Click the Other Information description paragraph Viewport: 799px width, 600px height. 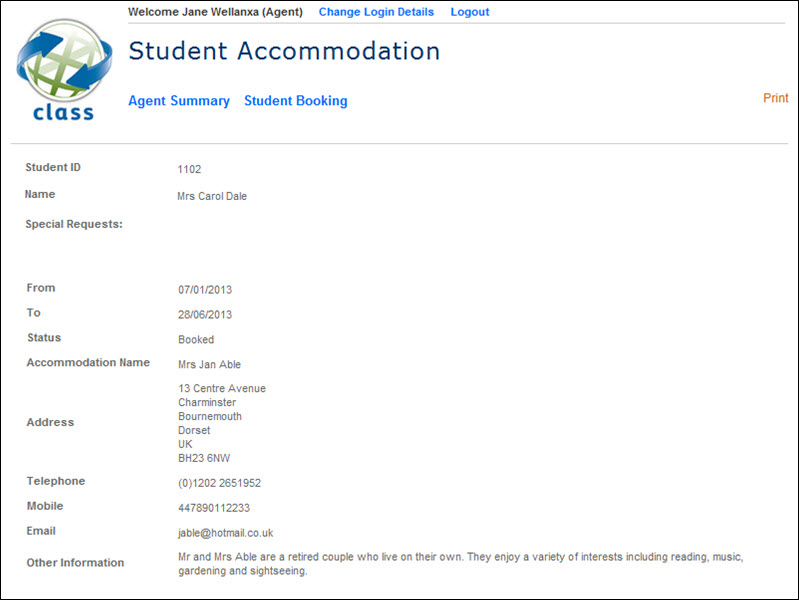click(x=460, y=564)
